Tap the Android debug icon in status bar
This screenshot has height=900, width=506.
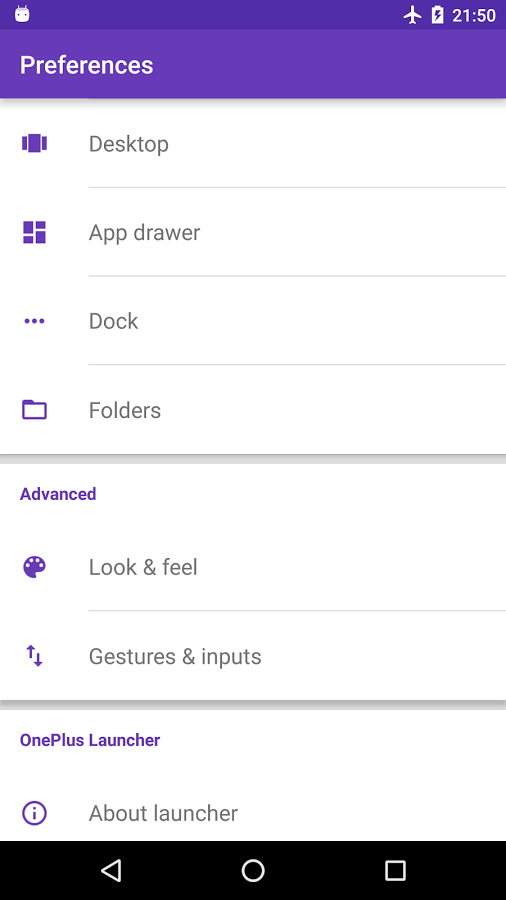(x=22, y=14)
